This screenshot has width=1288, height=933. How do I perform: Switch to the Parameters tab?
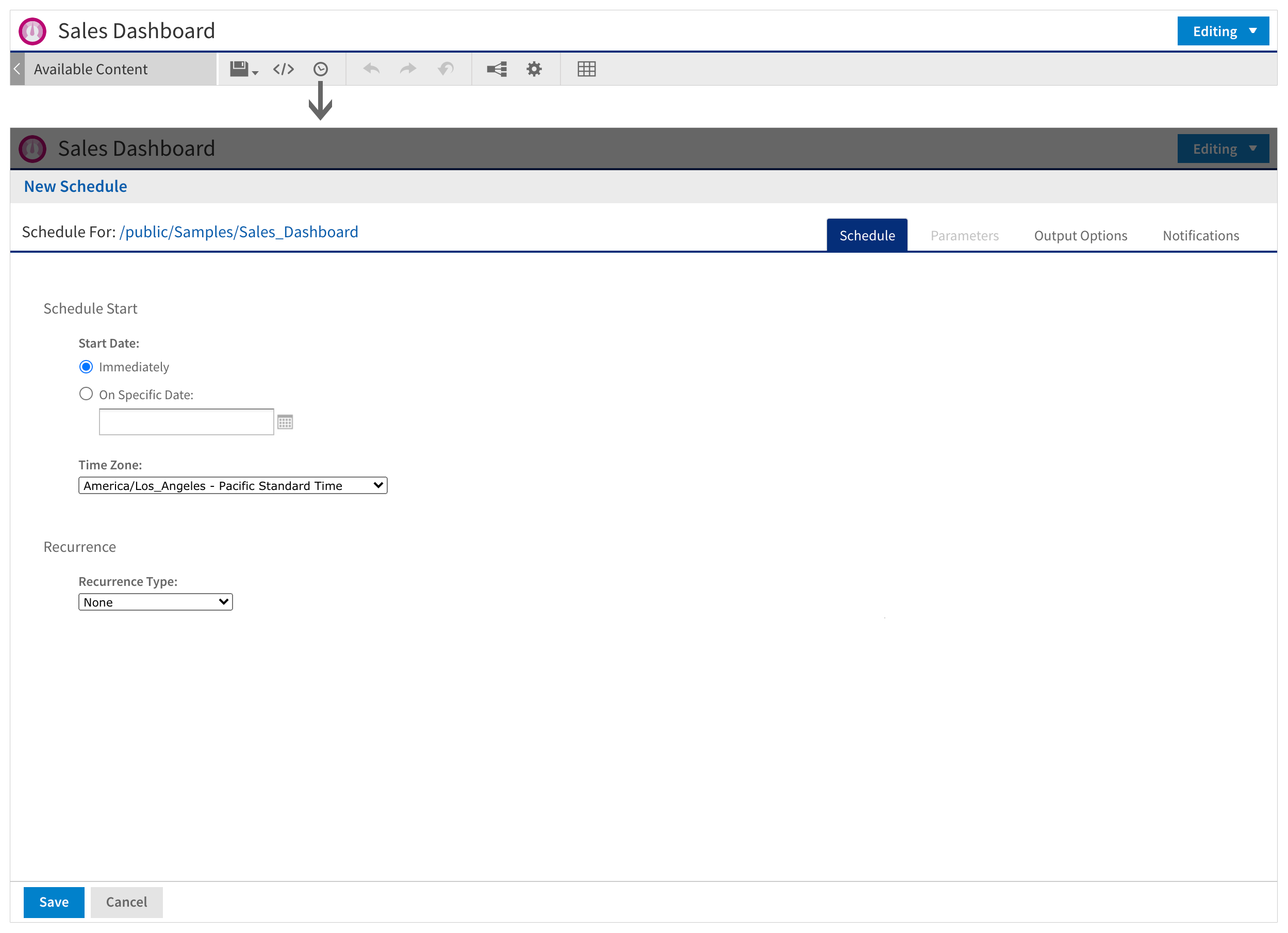pyautogui.click(x=964, y=235)
